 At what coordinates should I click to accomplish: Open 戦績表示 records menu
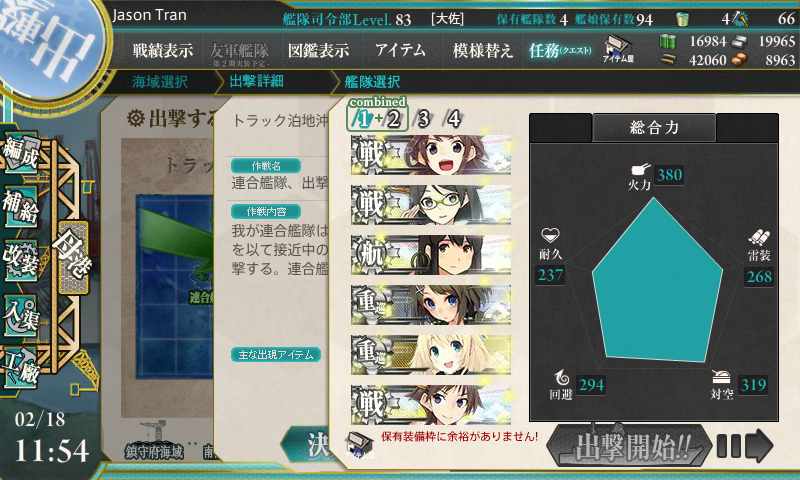click(163, 50)
